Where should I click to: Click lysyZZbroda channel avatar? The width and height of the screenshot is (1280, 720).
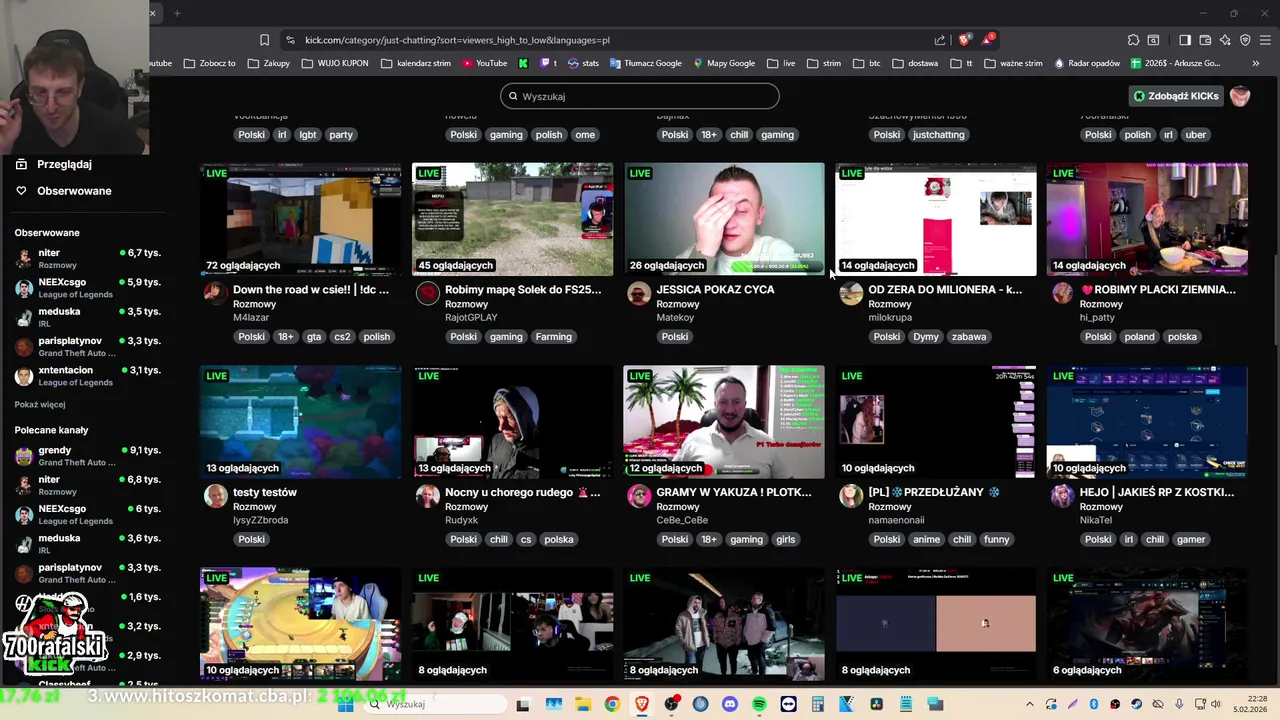pyautogui.click(x=215, y=496)
